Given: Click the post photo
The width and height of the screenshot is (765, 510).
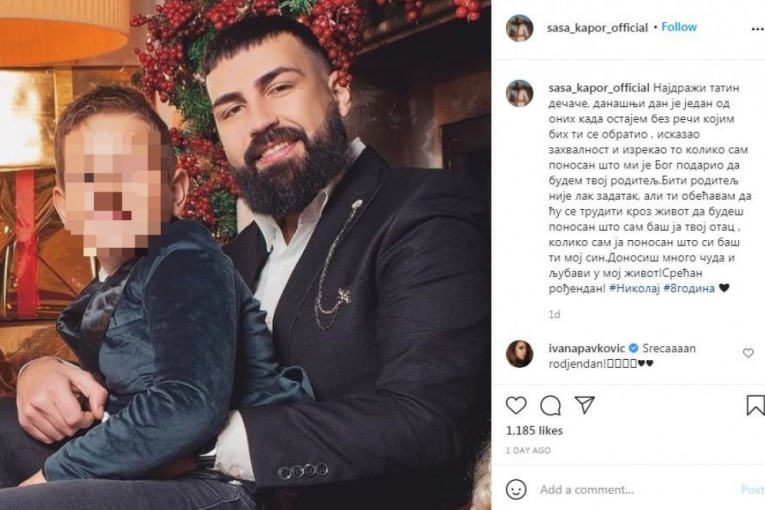Looking at the screenshot, I should tap(245, 255).
